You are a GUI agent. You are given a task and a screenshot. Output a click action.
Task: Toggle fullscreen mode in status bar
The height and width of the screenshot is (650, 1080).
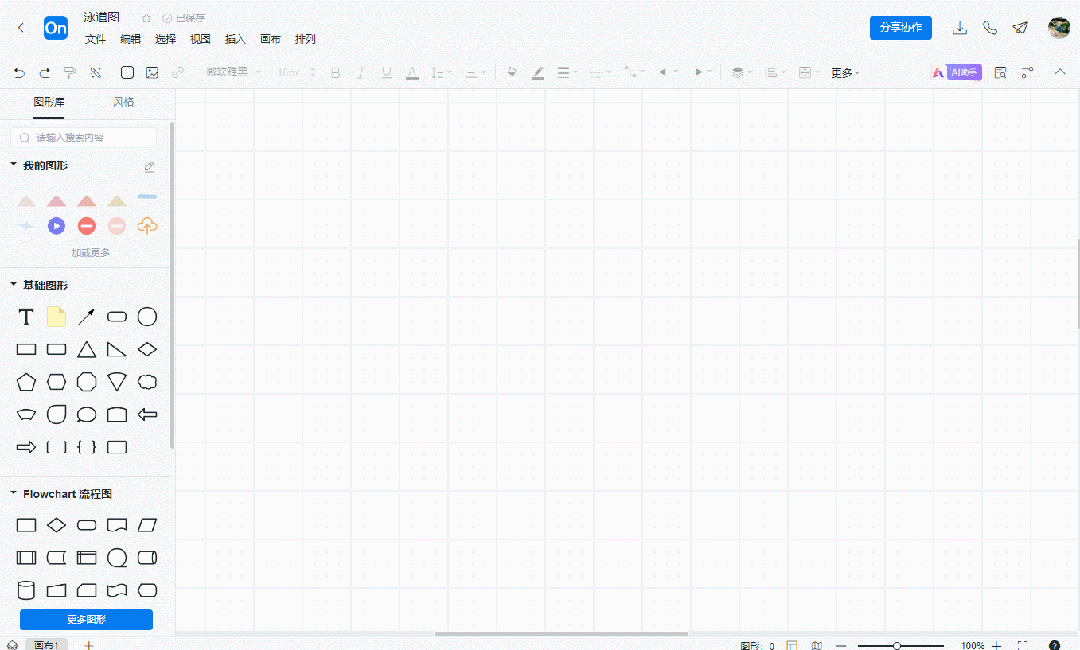1023,645
